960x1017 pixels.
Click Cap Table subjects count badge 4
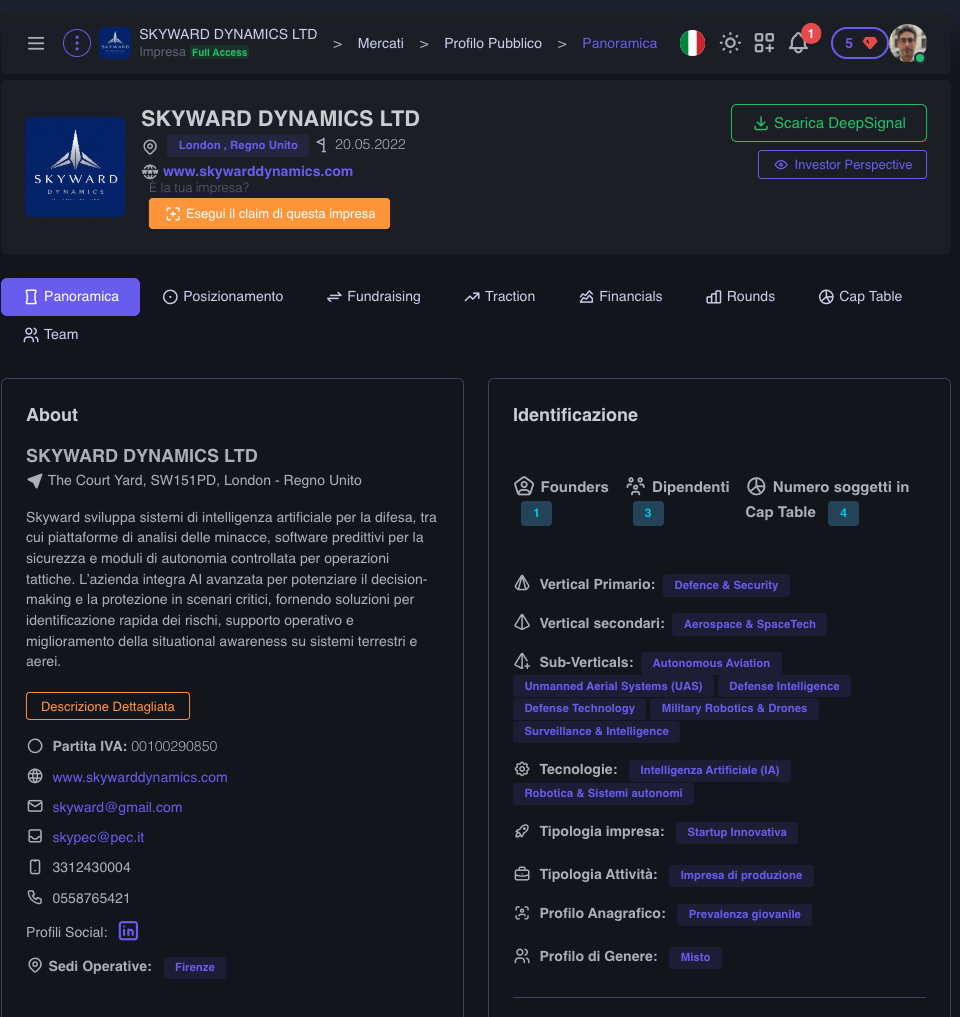pos(843,513)
